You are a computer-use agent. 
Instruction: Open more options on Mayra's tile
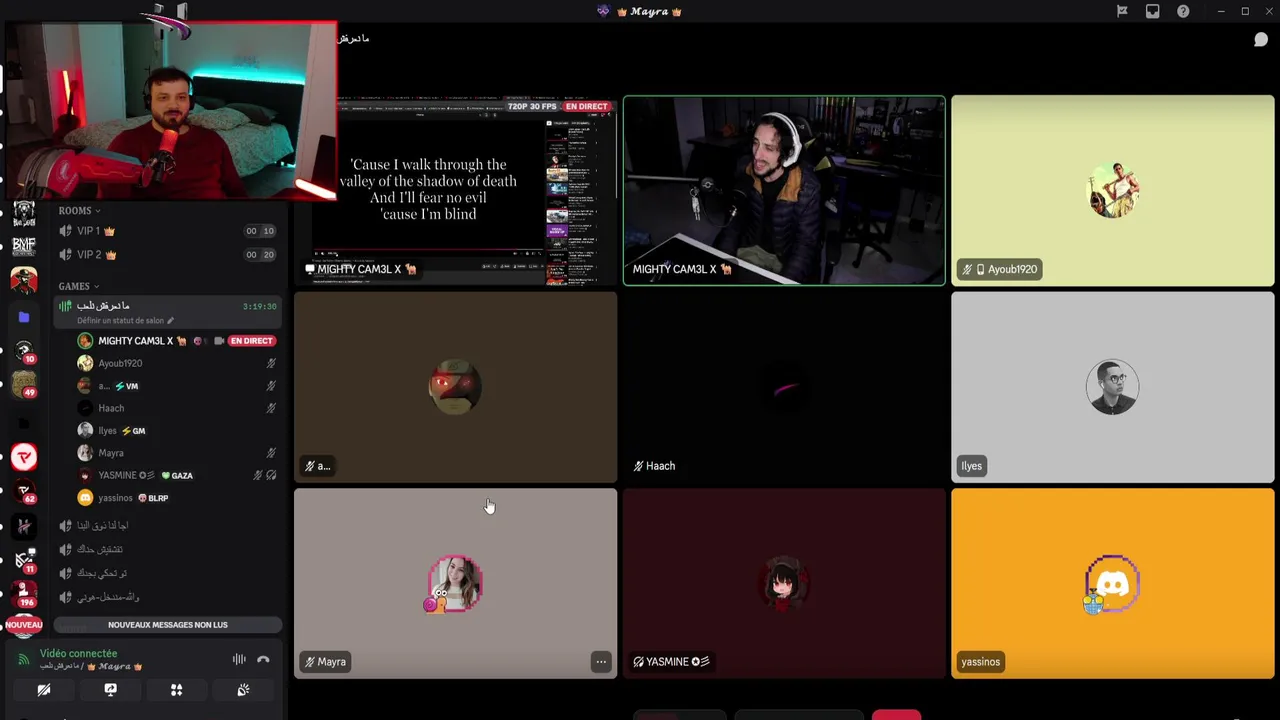pyautogui.click(x=601, y=662)
